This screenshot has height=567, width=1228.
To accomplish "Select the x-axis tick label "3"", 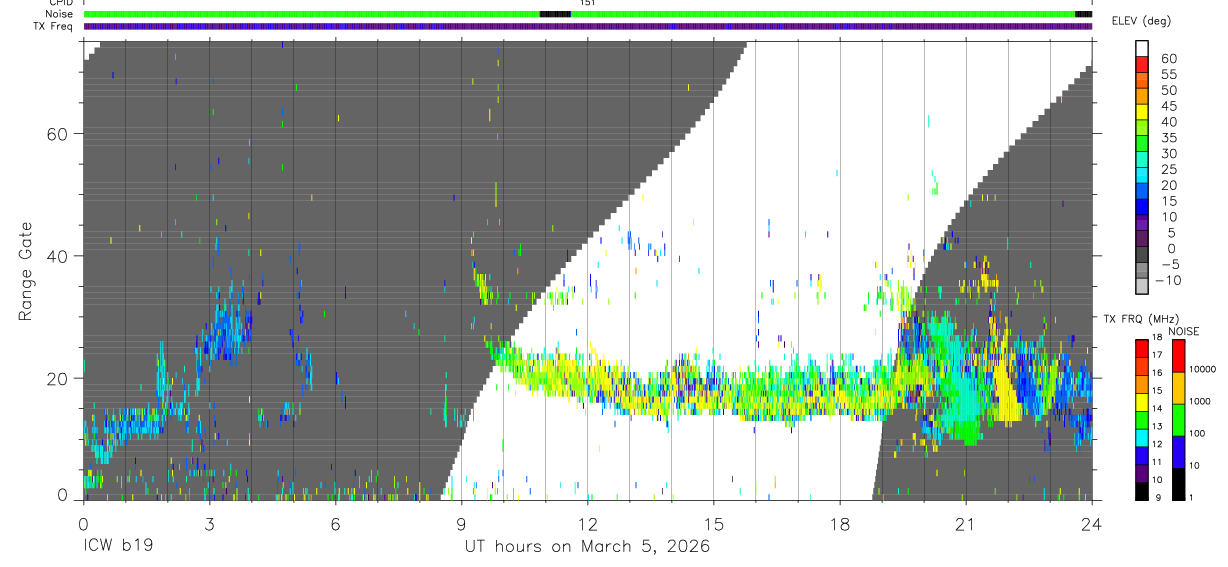I will pos(209,523).
